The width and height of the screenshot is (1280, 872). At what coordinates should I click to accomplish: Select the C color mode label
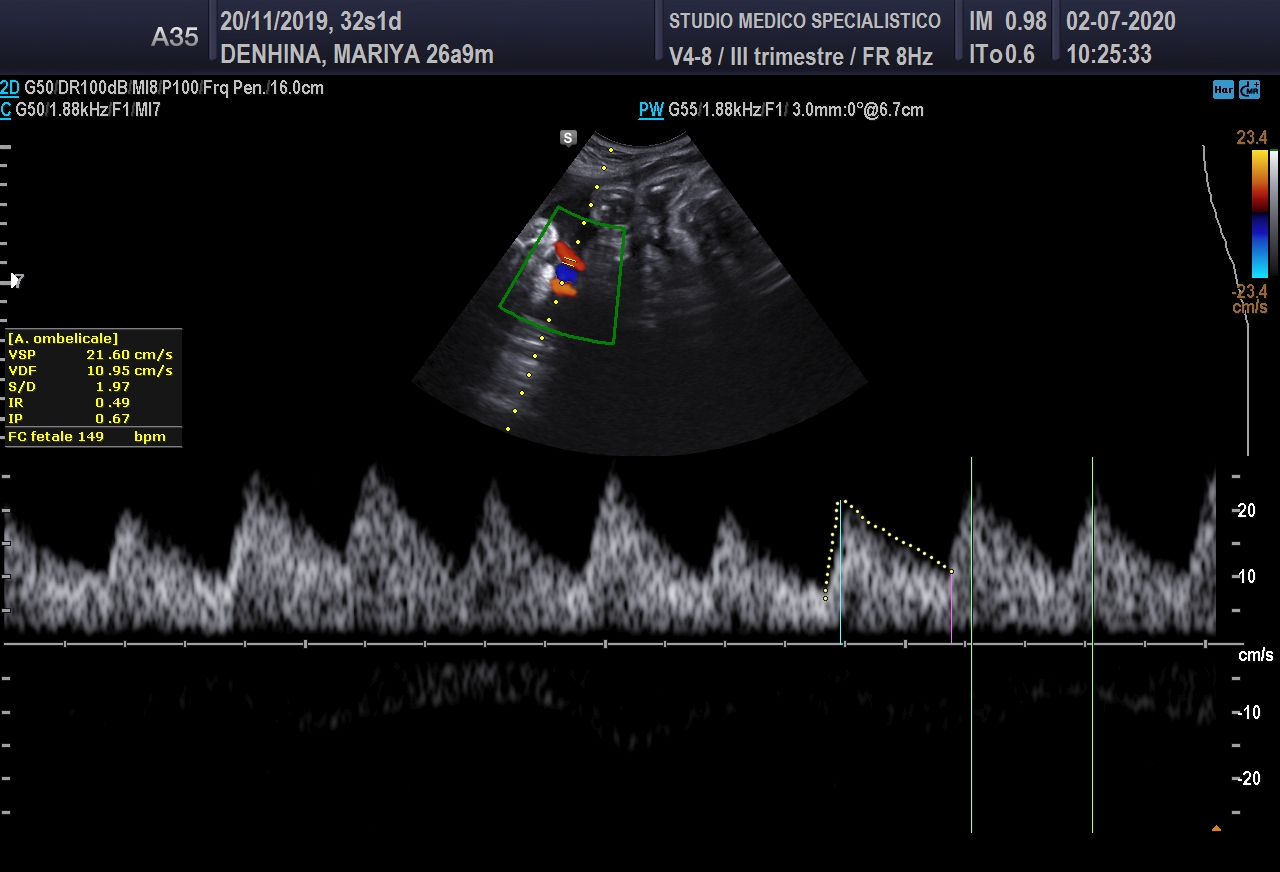pyautogui.click(x=6, y=110)
